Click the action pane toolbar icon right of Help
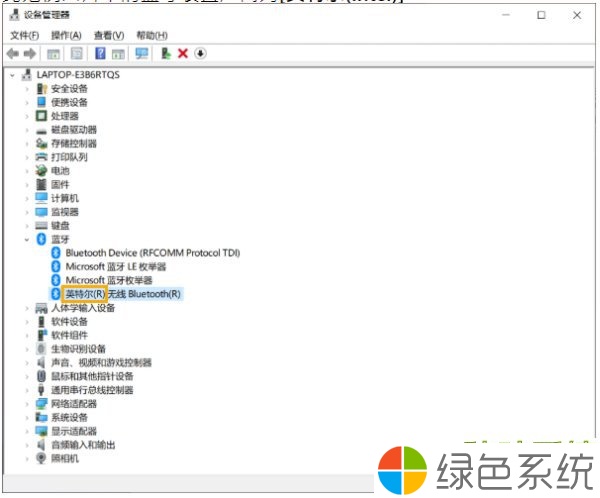 (118, 54)
